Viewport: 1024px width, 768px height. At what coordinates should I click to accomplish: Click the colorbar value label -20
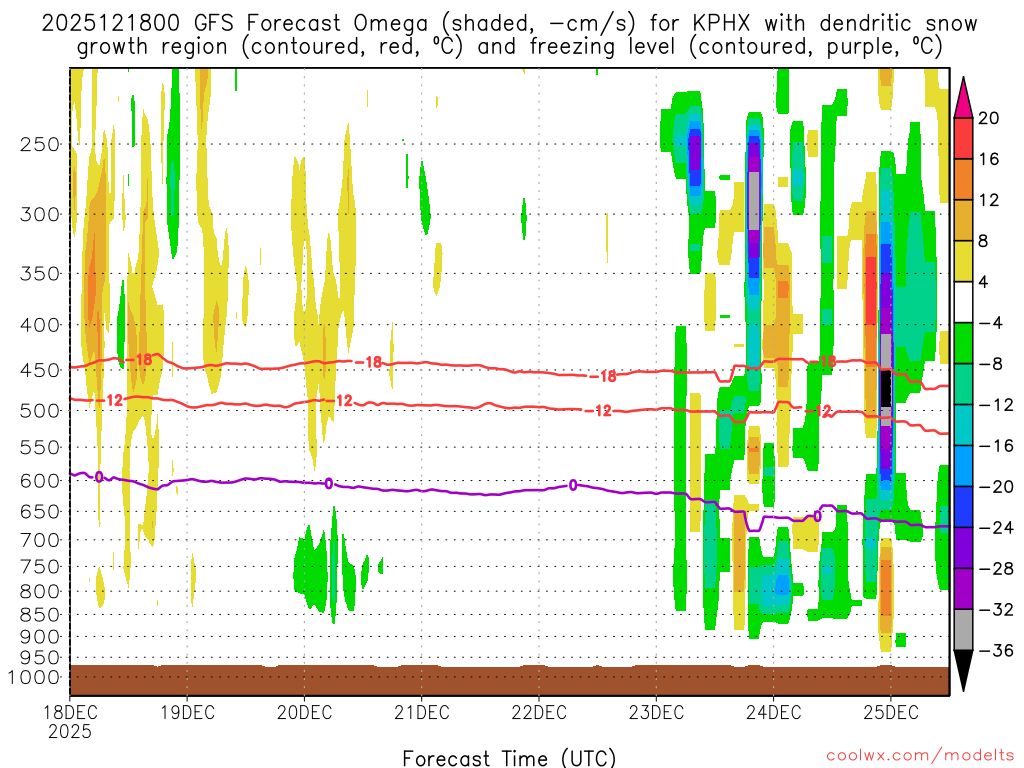(997, 487)
